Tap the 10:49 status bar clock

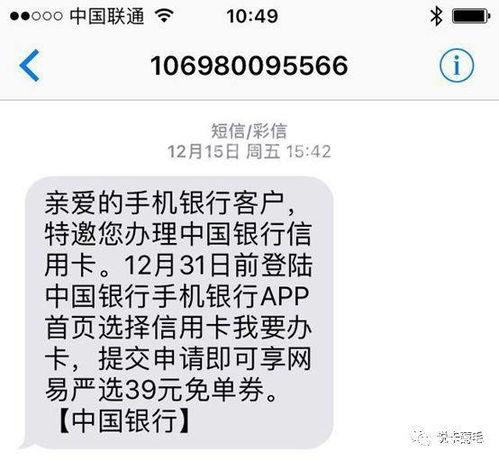click(252, 16)
